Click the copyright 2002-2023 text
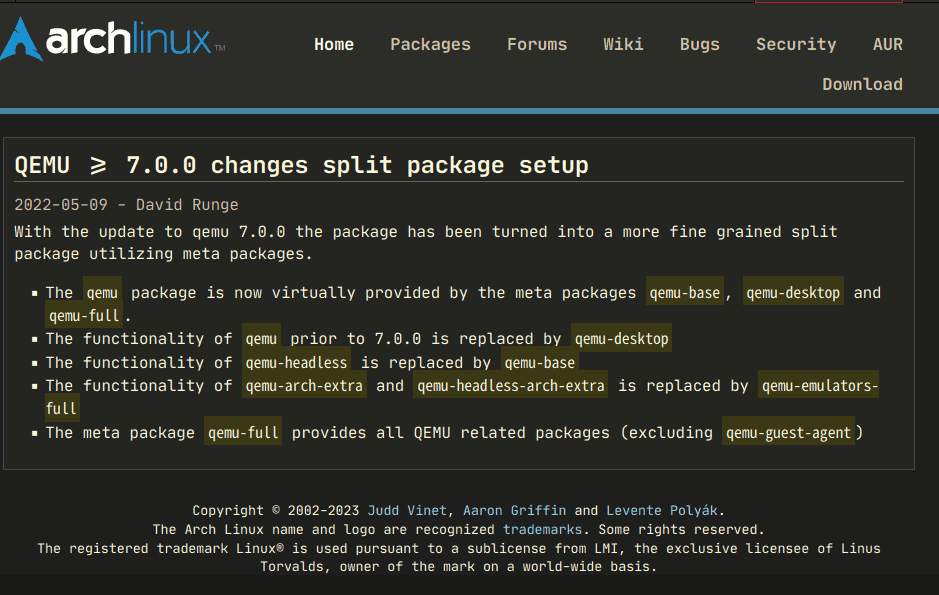Screen dimensions: 939x595 (275, 511)
